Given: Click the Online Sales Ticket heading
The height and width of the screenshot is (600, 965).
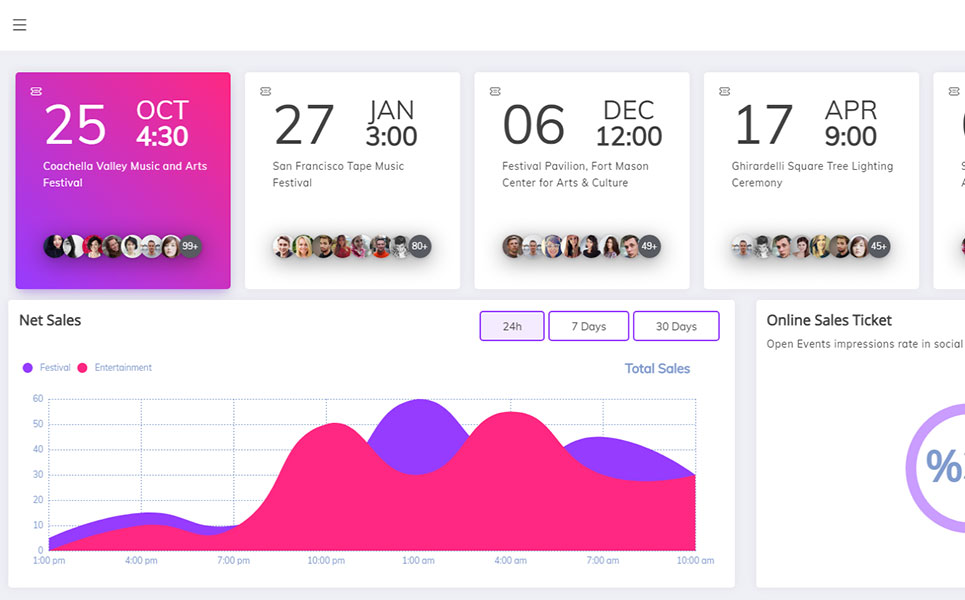Looking at the screenshot, I should pyautogui.click(x=829, y=320).
